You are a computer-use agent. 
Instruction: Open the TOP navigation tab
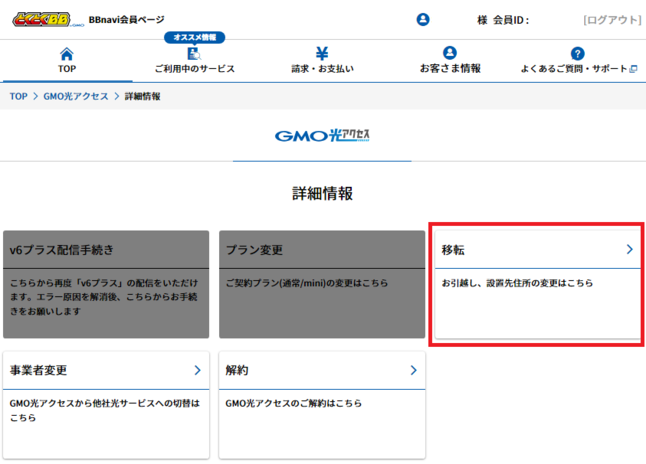(x=67, y=62)
